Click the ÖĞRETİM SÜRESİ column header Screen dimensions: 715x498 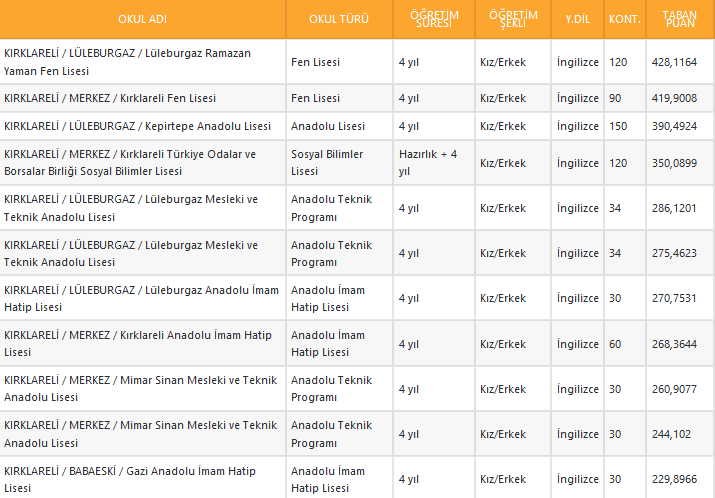432,20
